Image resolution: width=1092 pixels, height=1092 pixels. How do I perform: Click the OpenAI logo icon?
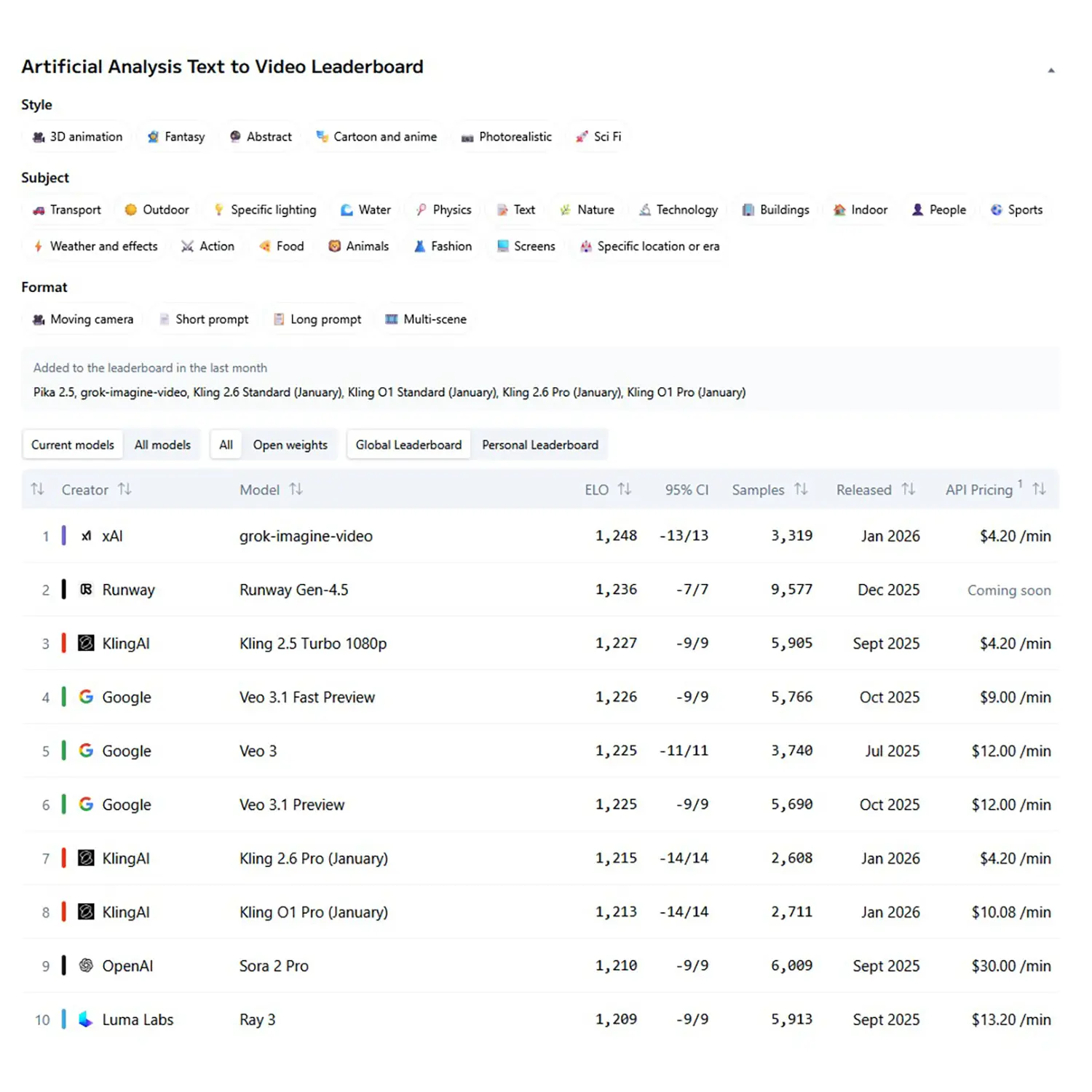86,965
